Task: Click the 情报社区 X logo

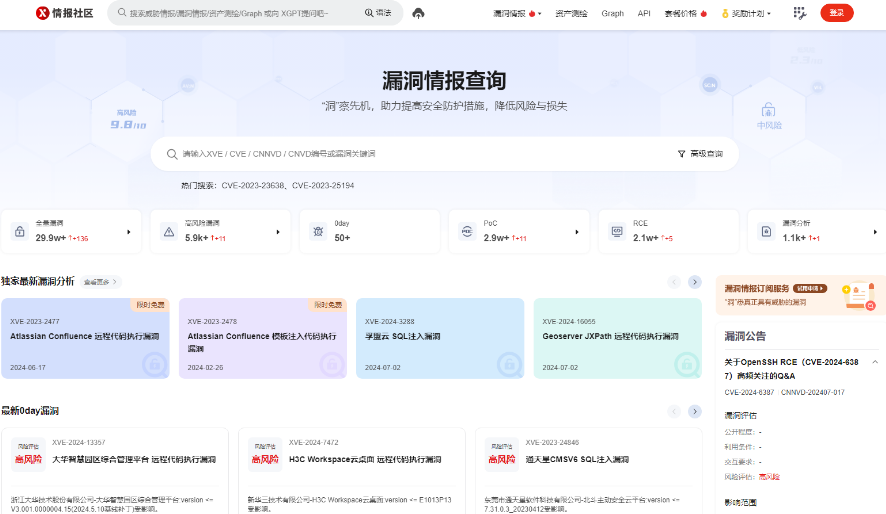Action: (x=42, y=13)
